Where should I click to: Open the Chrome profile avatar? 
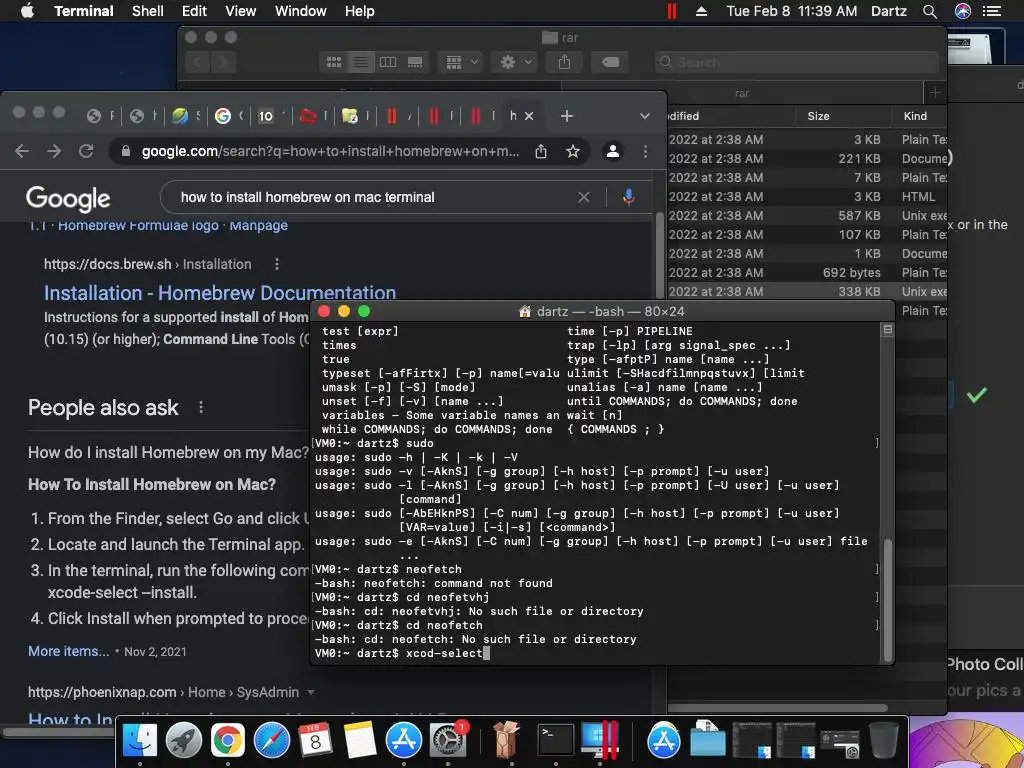613,152
